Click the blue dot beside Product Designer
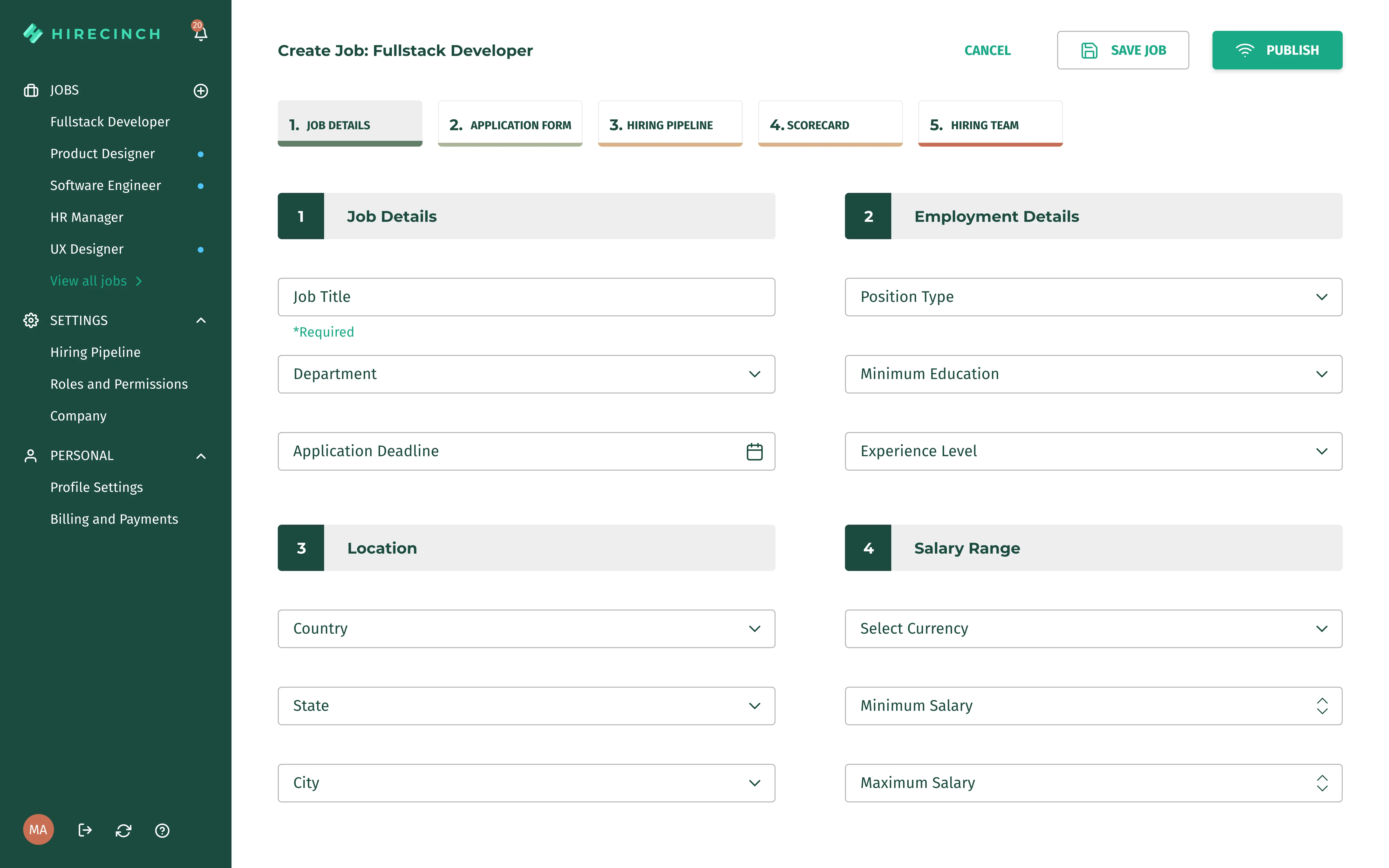Image resolution: width=1389 pixels, height=868 pixels. [200, 154]
